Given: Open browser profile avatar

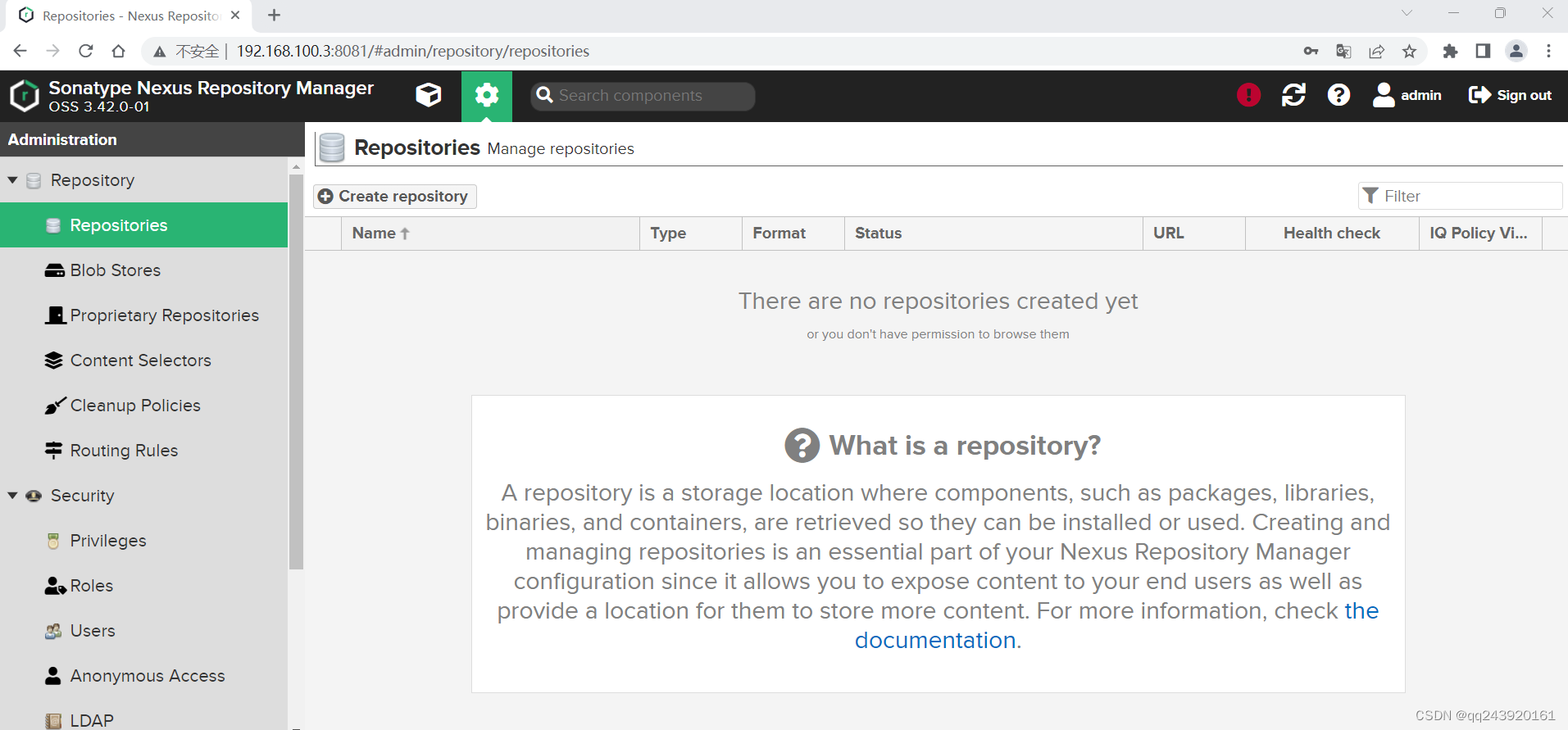Looking at the screenshot, I should click(x=1516, y=51).
